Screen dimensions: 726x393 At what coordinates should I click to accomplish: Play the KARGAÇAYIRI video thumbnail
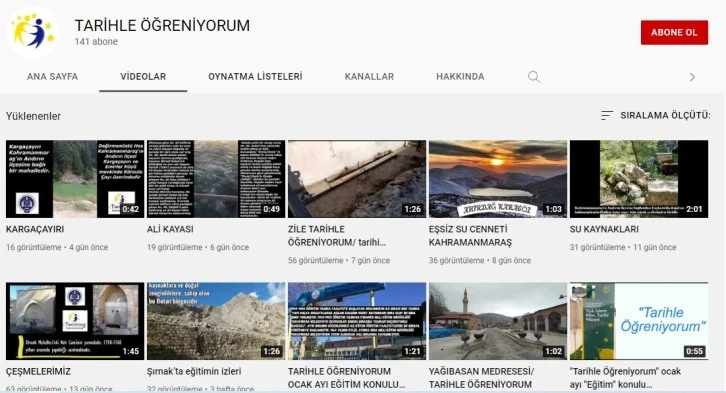click(75, 179)
